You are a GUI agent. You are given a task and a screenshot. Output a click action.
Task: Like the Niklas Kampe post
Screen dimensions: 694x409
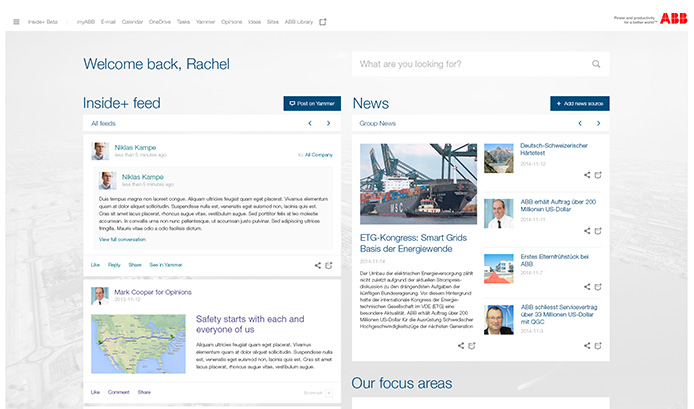pos(95,265)
